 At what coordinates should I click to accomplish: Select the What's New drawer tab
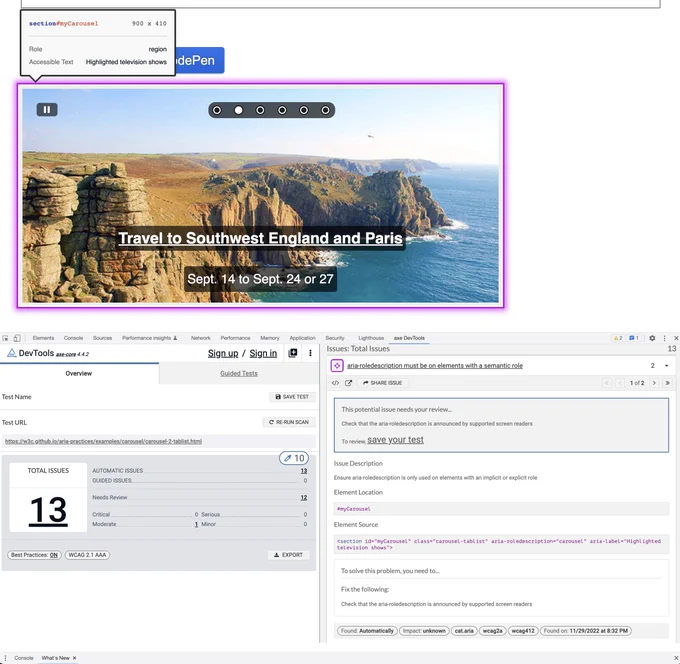pyautogui.click(x=56, y=658)
